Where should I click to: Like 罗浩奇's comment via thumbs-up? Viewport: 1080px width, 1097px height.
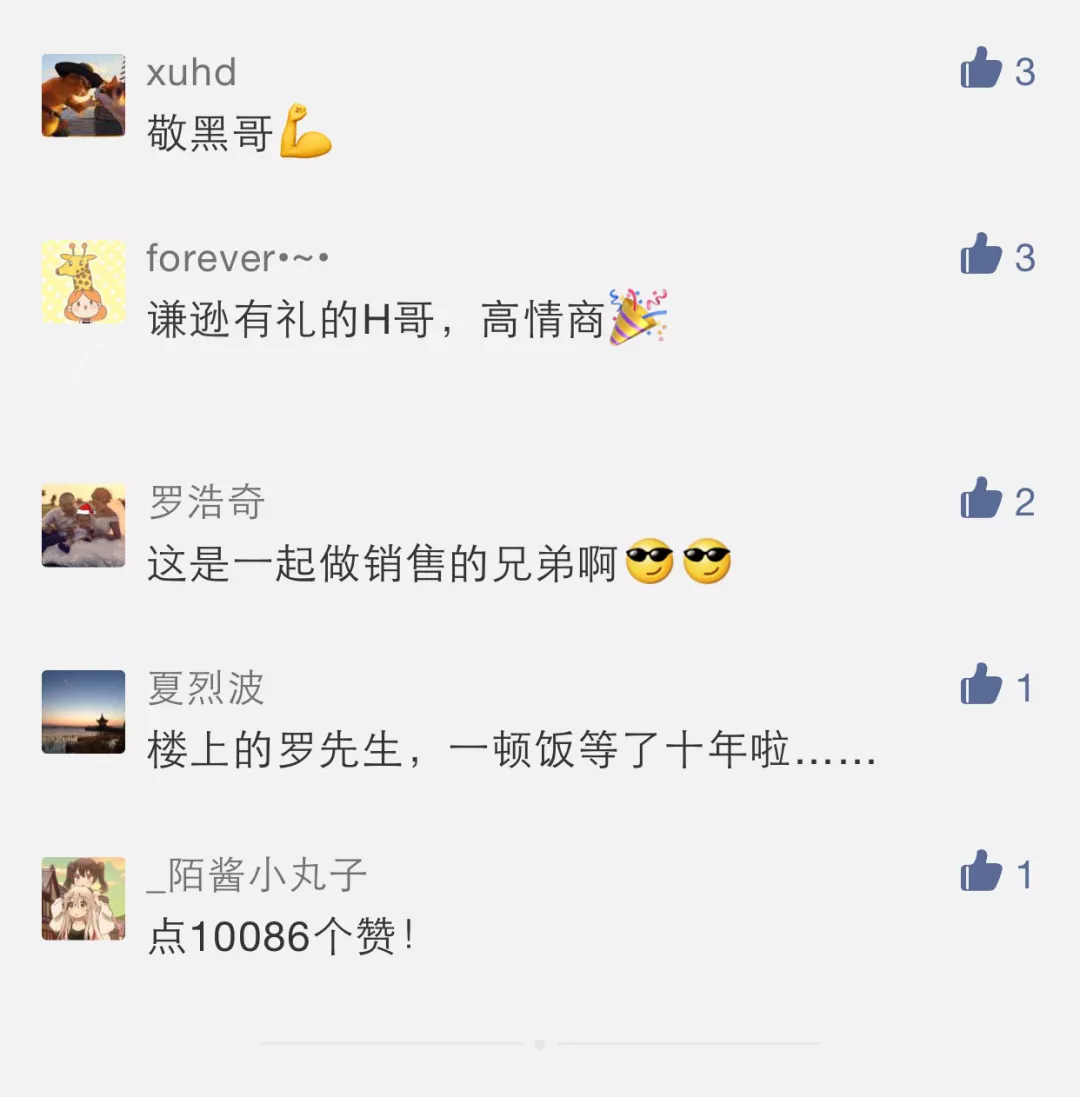(981, 498)
